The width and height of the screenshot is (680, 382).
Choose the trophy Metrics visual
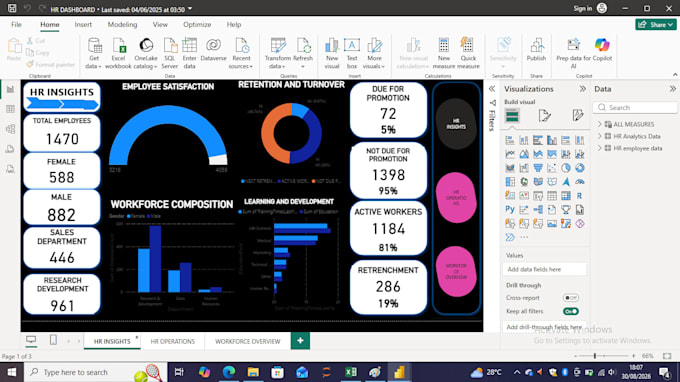566,210
